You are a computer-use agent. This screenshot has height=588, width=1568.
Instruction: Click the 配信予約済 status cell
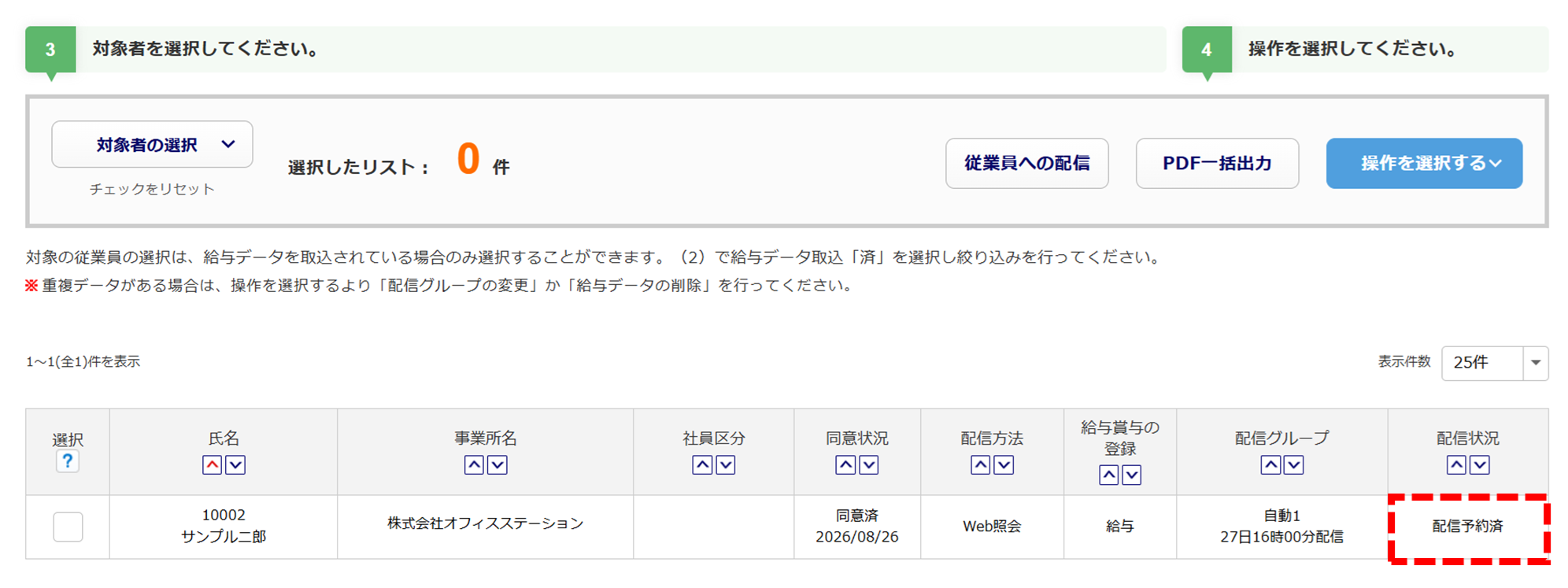click(1468, 527)
